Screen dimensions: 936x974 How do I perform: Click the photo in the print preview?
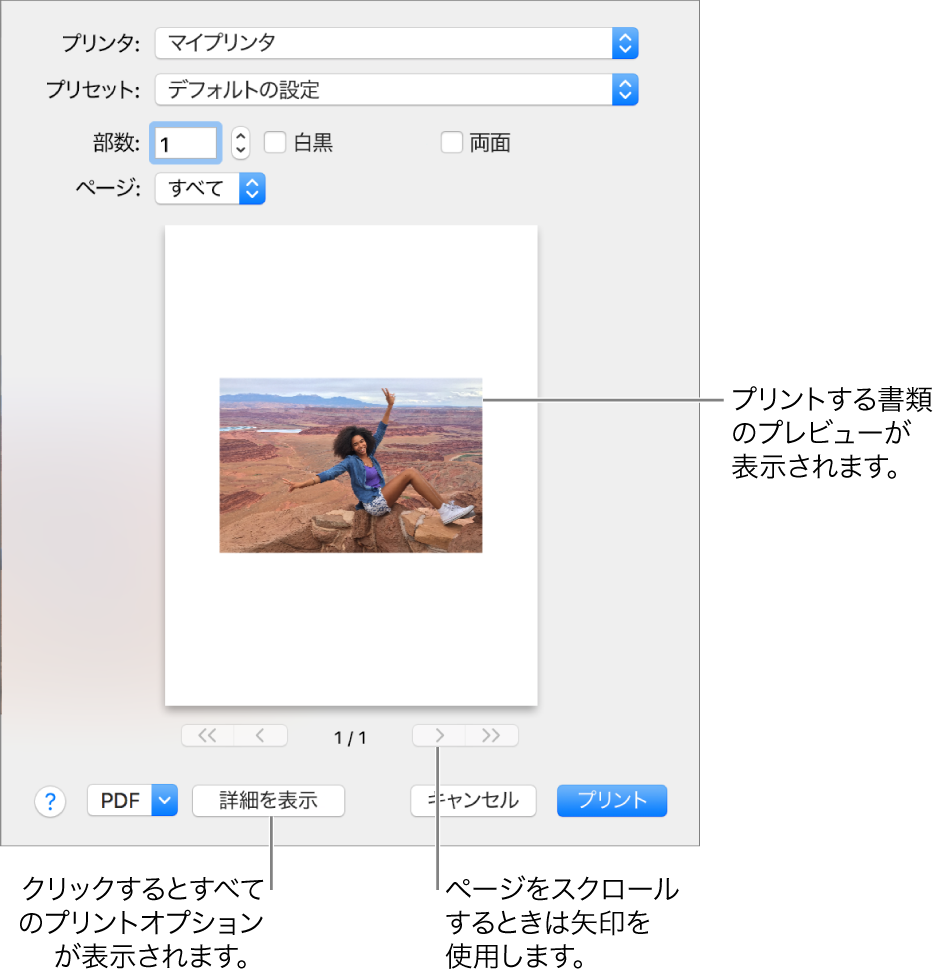(351, 465)
